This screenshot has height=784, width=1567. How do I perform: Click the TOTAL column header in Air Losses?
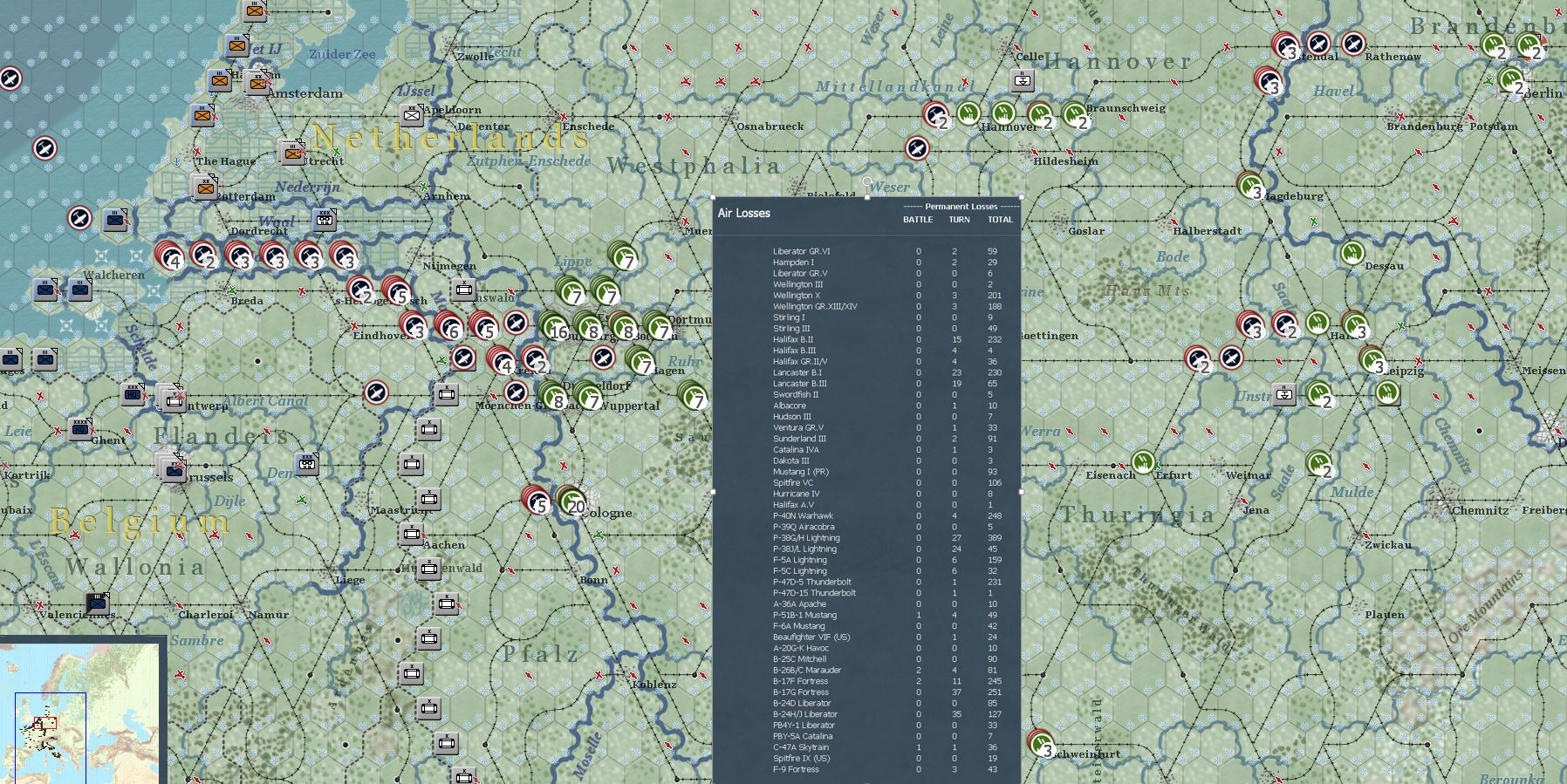tap(1000, 220)
